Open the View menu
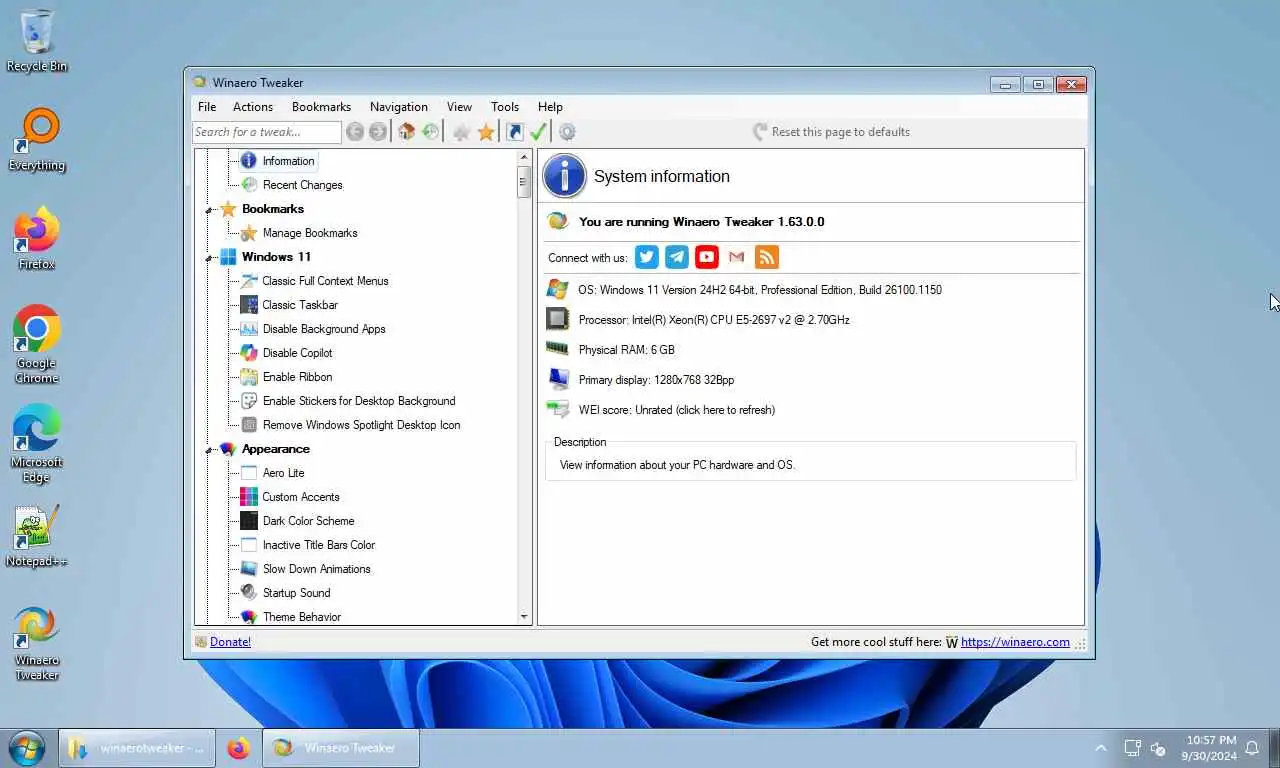This screenshot has width=1280, height=768. pyautogui.click(x=459, y=107)
